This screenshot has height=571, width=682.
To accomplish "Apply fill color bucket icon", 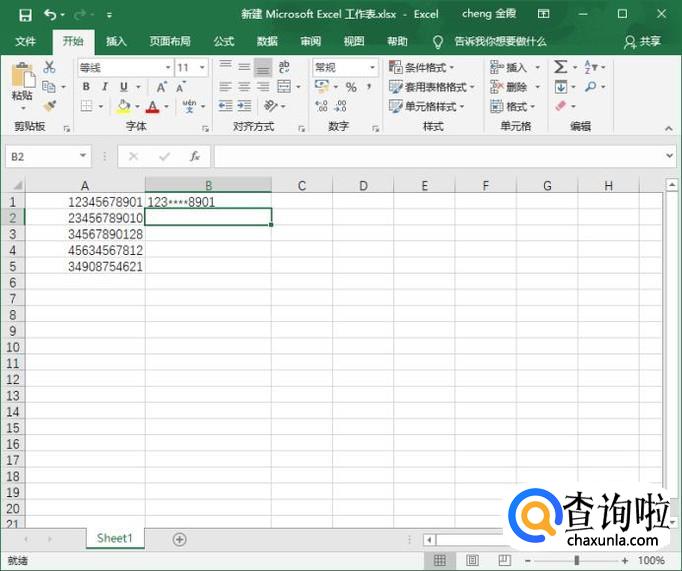I will 124,106.
